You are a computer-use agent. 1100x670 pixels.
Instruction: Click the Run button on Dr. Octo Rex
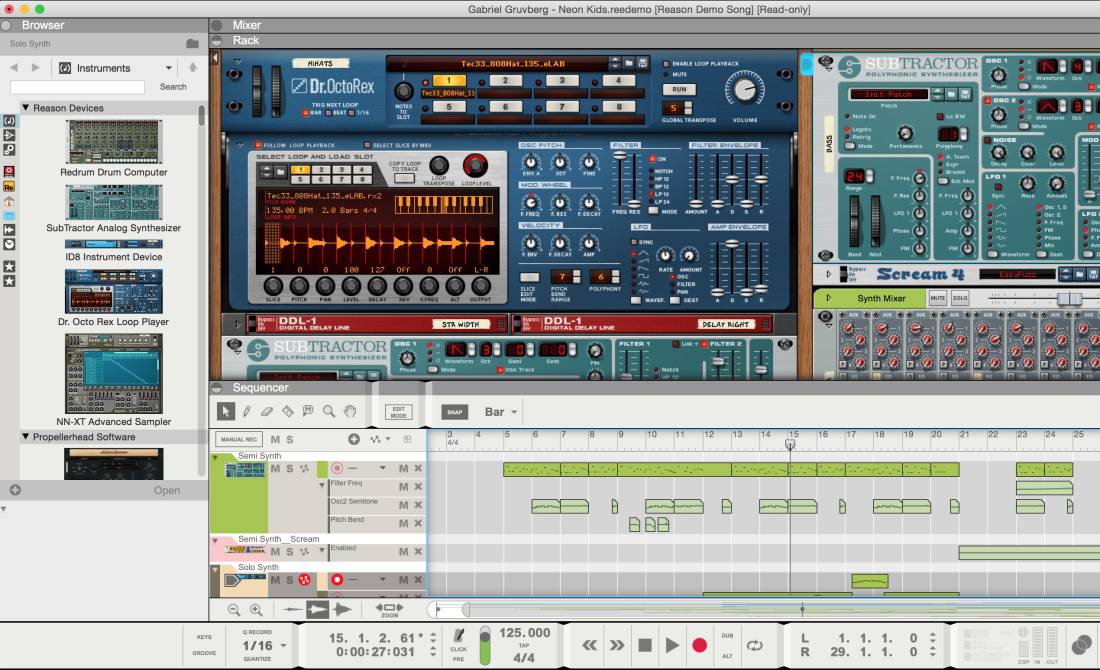click(679, 90)
